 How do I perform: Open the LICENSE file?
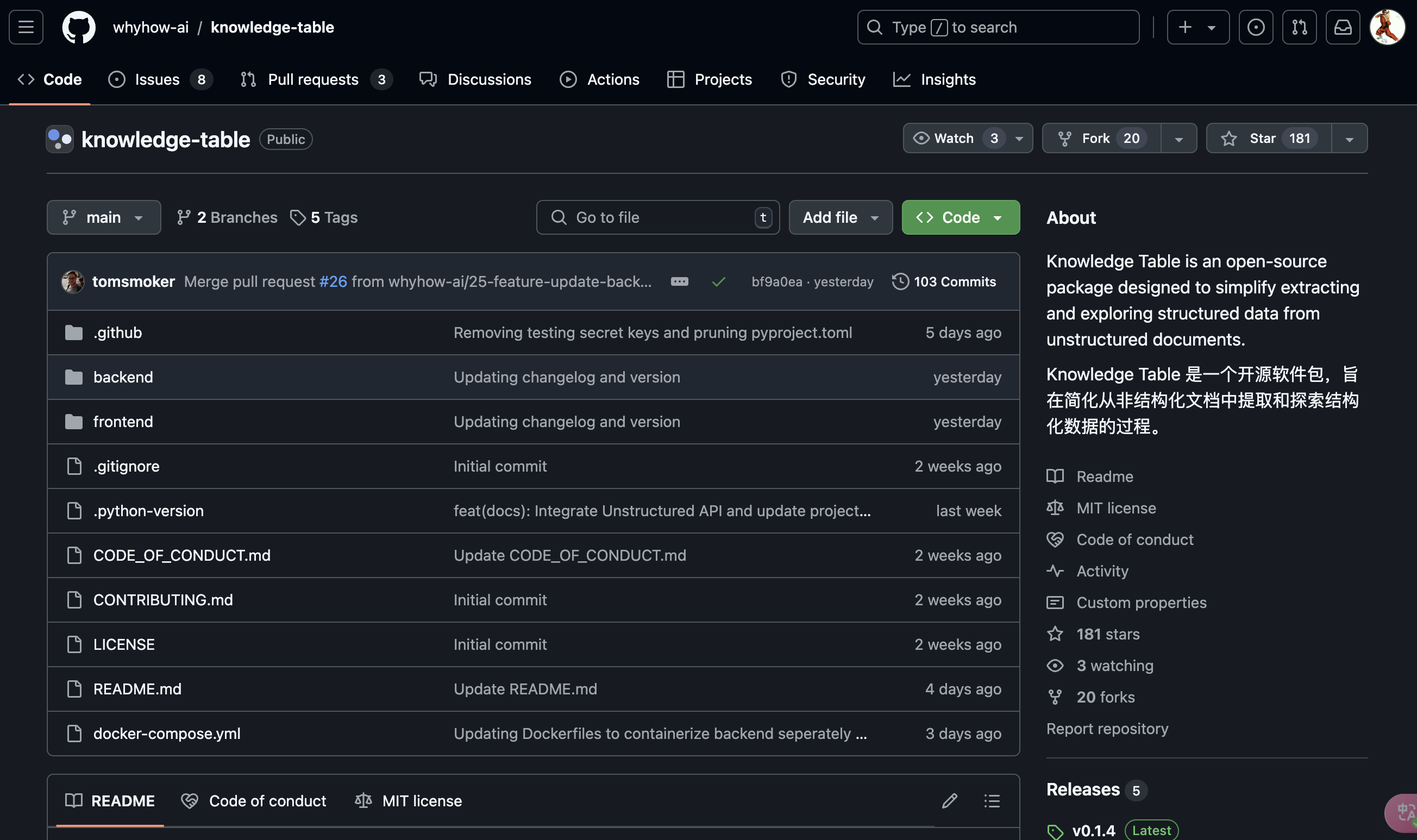124,645
